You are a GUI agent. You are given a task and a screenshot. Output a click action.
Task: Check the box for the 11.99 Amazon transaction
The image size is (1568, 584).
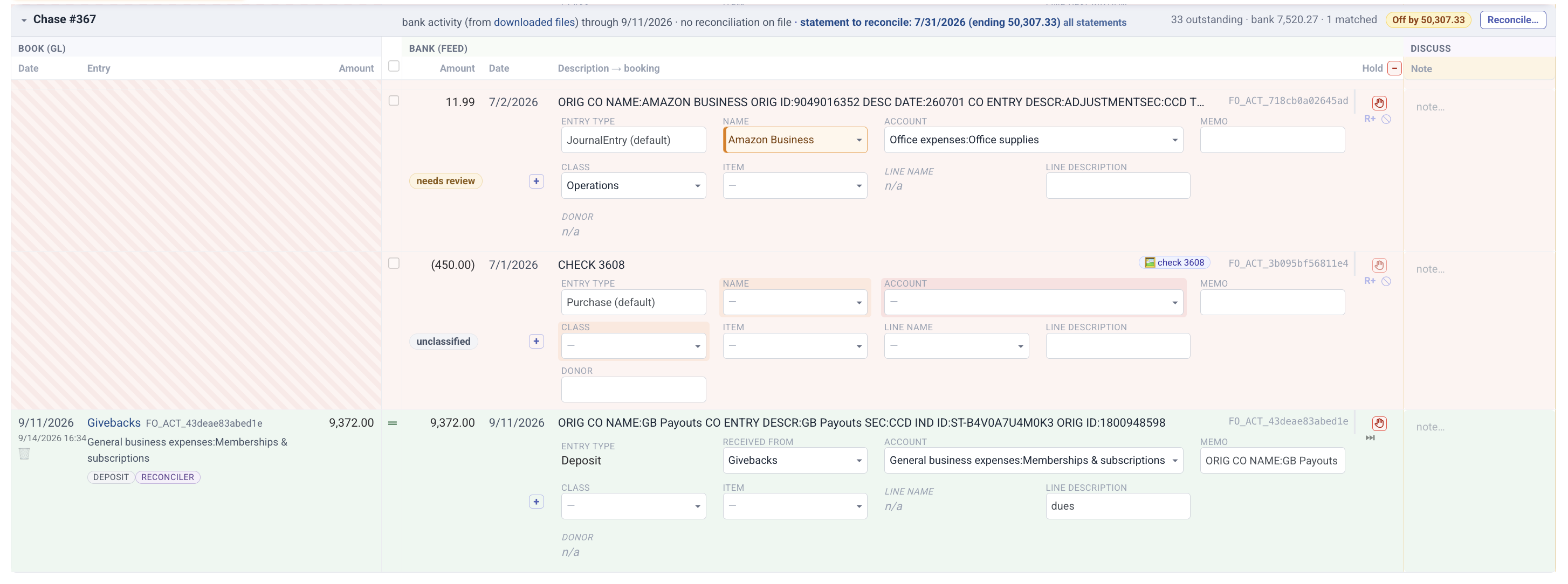394,101
